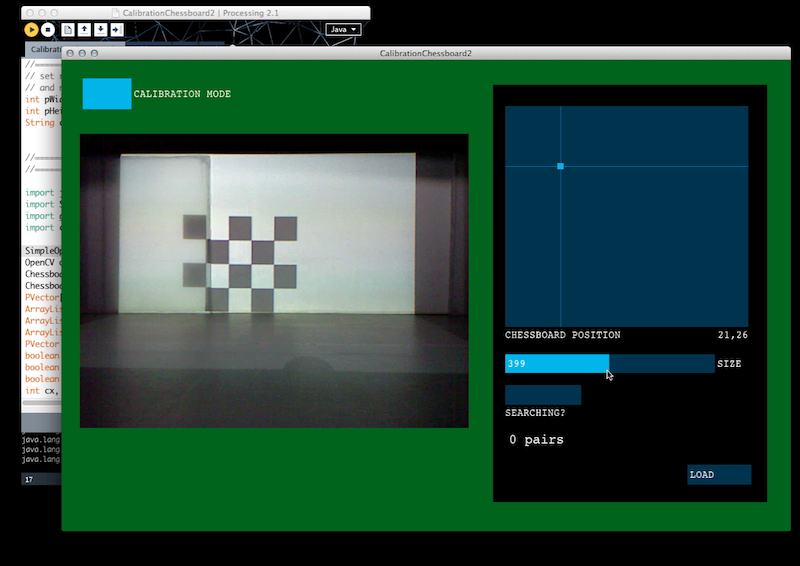
Task: Export the application with the right-arrow icon
Action: click(117, 30)
